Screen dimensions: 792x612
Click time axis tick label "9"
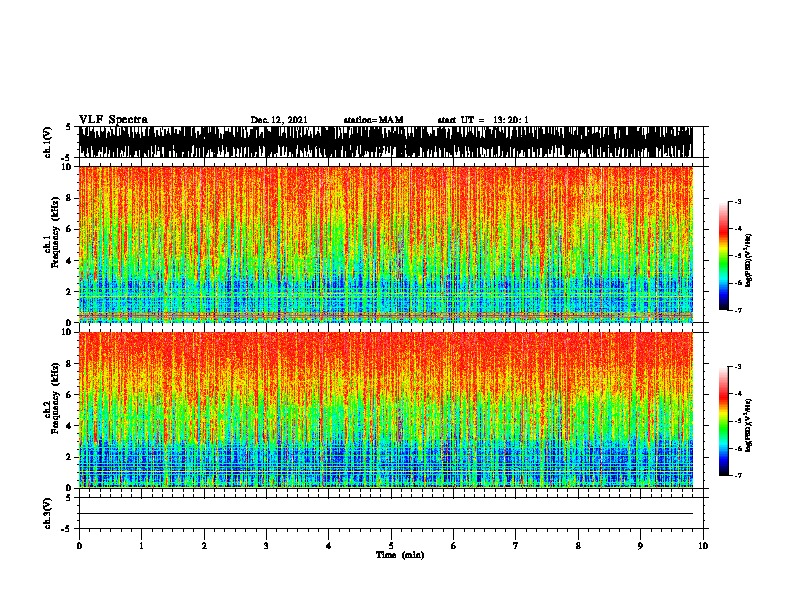point(640,546)
